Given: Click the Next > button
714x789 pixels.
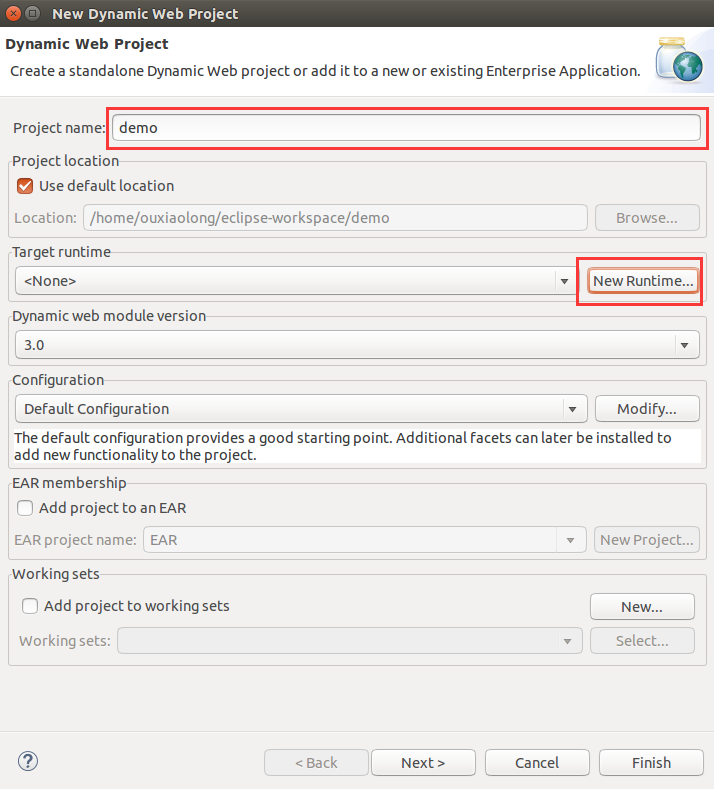Looking at the screenshot, I should (423, 762).
